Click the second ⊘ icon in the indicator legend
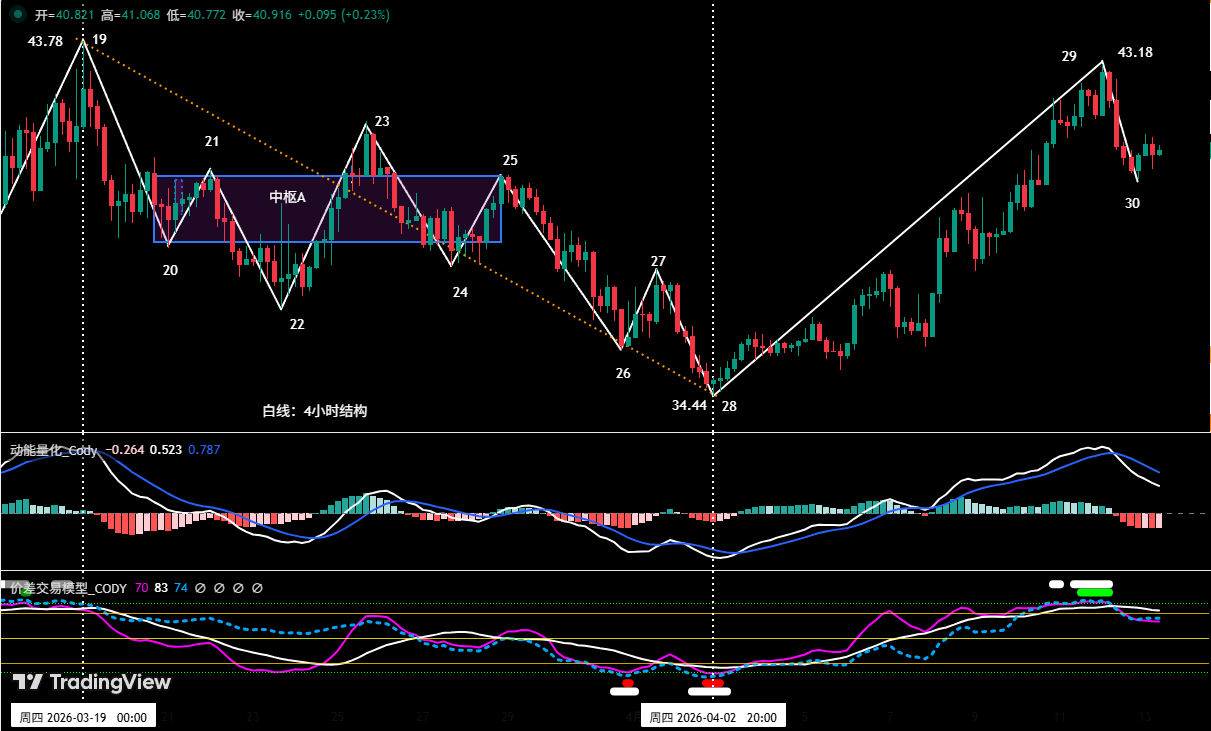 click(x=219, y=588)
